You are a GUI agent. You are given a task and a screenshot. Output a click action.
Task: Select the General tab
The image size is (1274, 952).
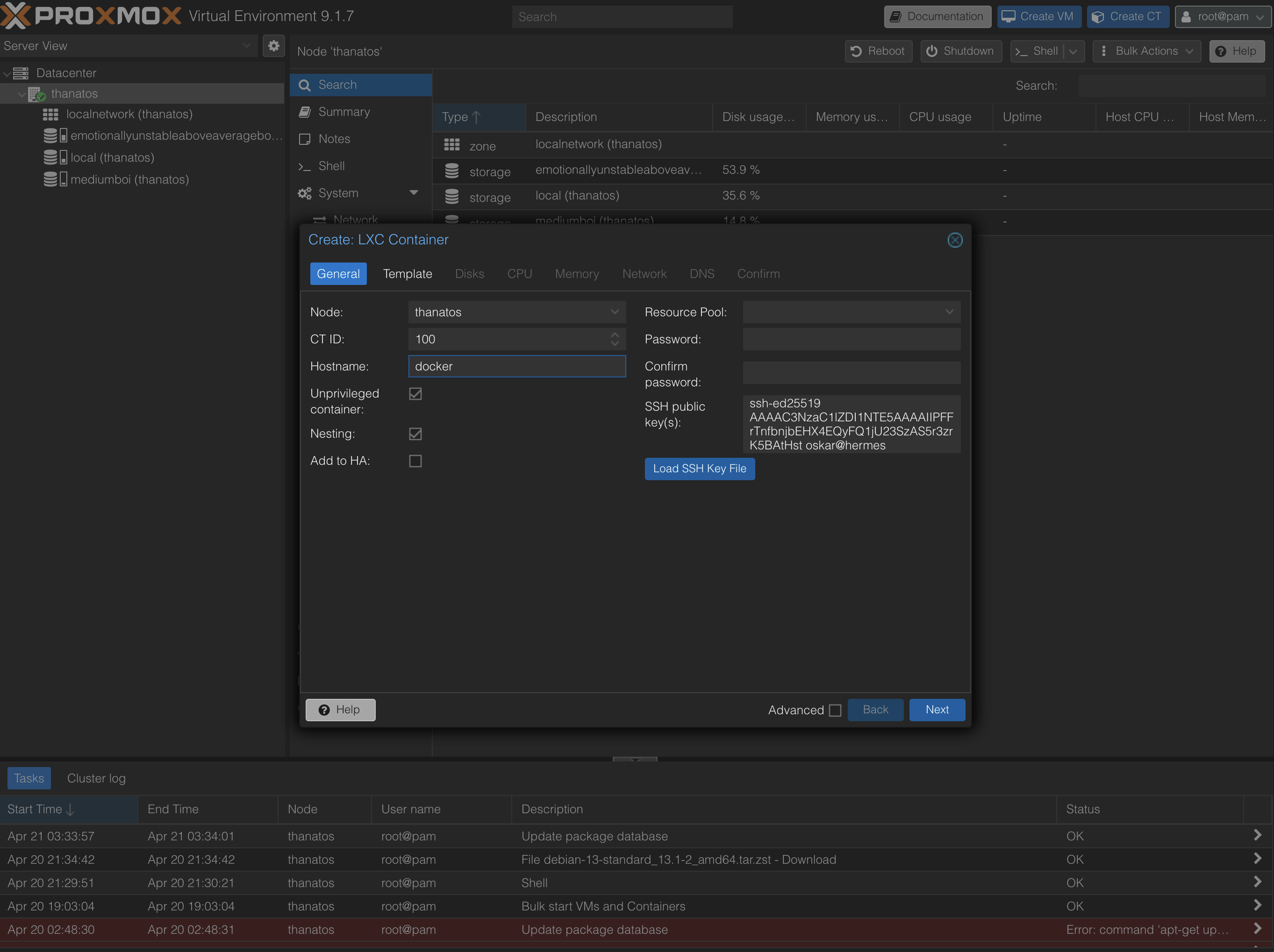pos(338,274)
